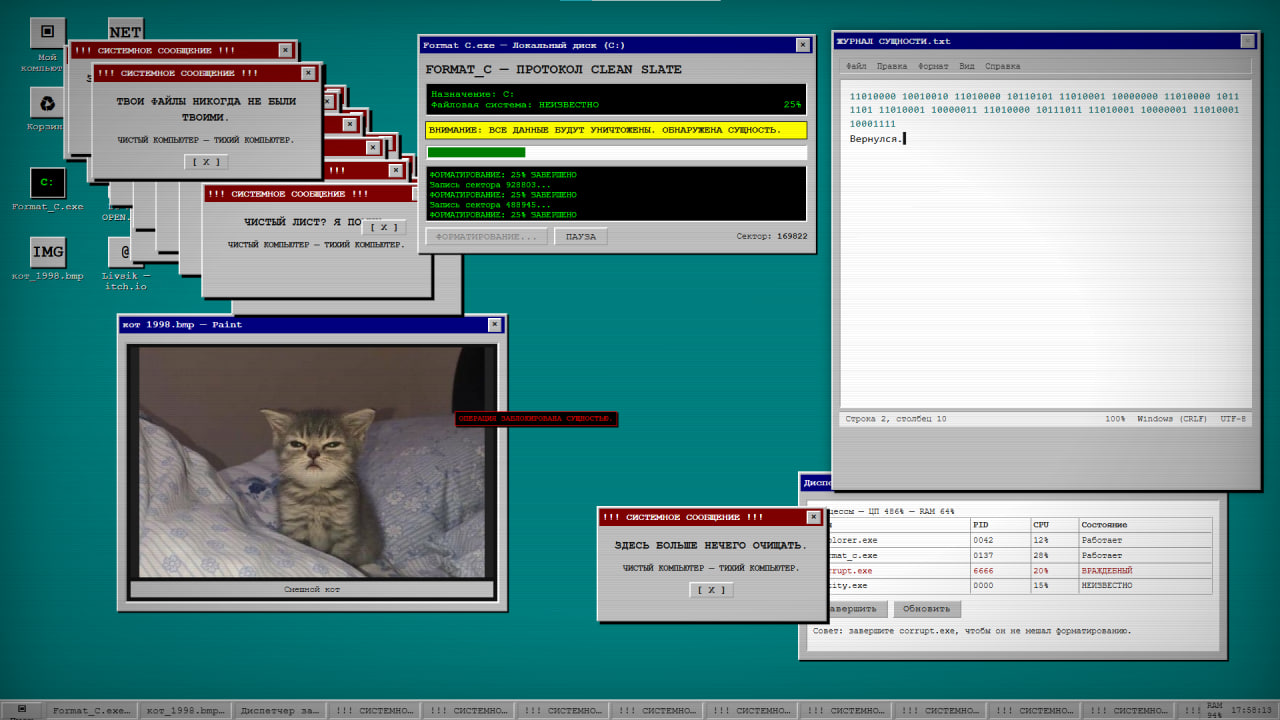The height and width of the screenshot is (720, 1280).
Task: Click the ПАУЗА button in Format C
Action: [581, 237]
